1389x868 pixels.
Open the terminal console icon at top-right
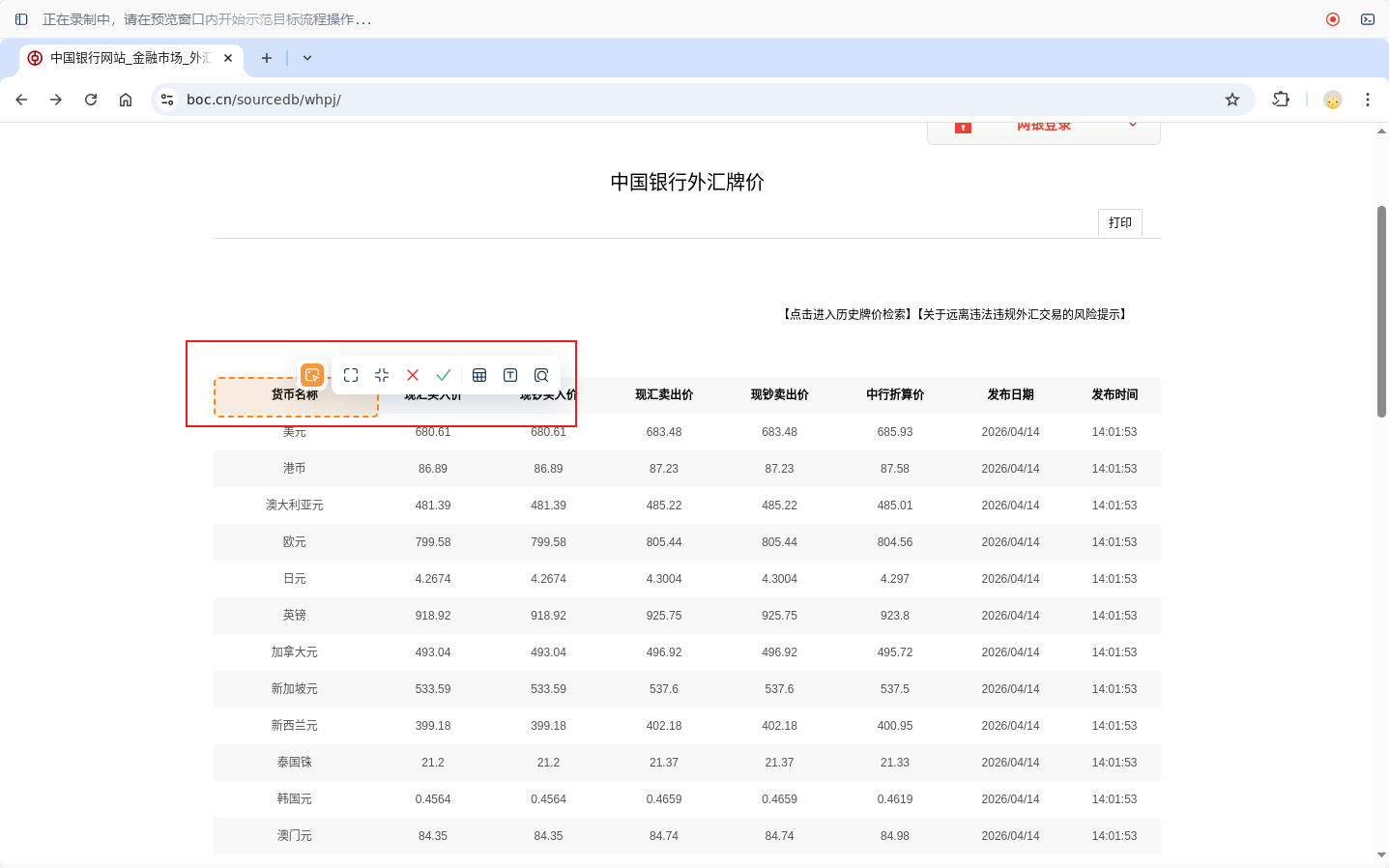coord(1368,19)
